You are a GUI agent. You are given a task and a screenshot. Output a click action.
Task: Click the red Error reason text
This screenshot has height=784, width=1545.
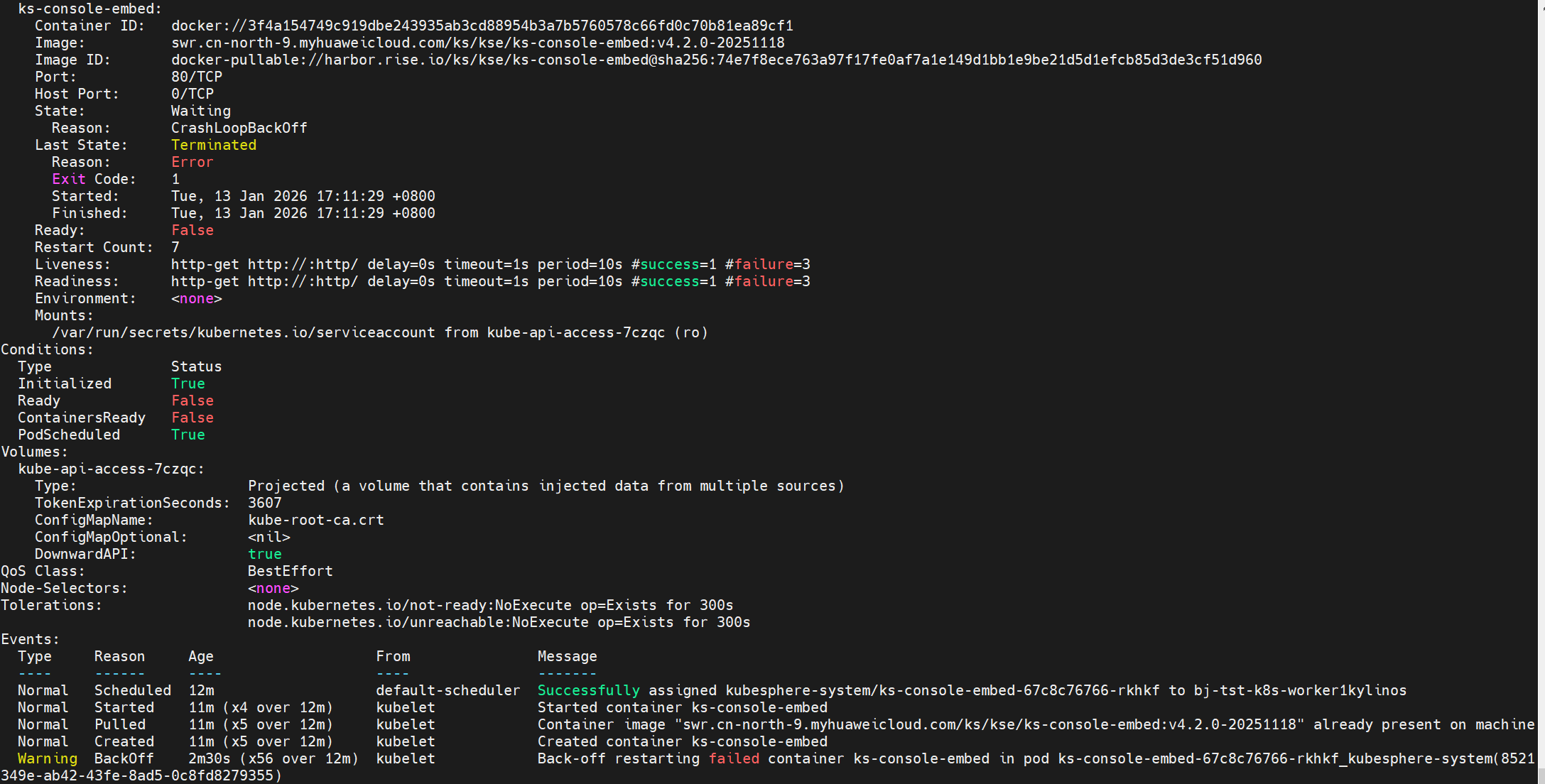192,162
